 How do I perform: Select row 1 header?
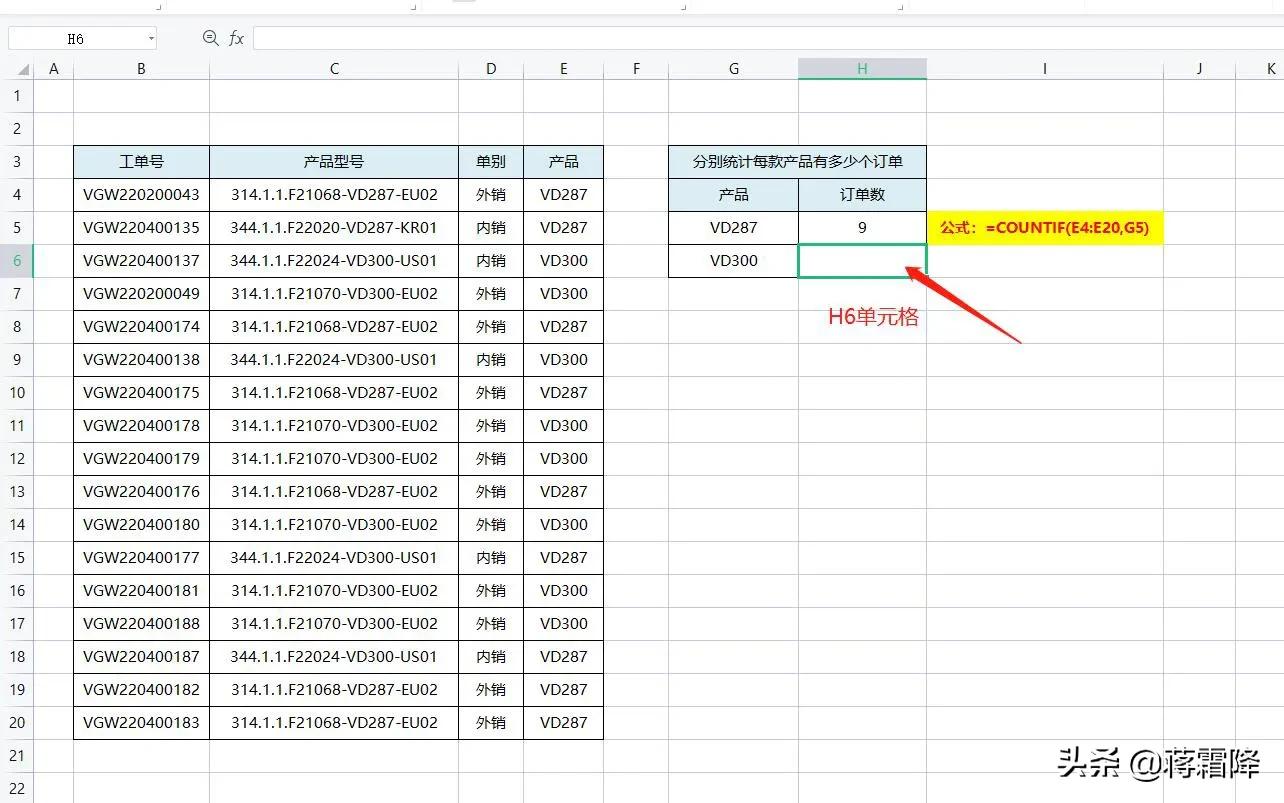(x=17, y=96)
